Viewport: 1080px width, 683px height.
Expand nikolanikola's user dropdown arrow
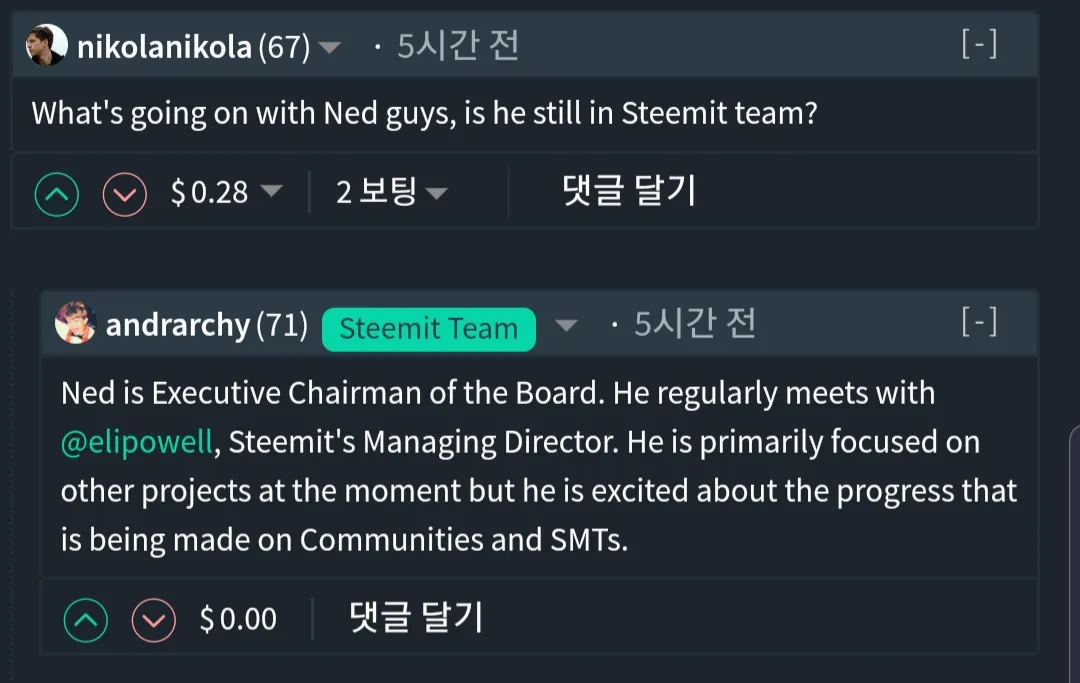(x=329, y=48)
